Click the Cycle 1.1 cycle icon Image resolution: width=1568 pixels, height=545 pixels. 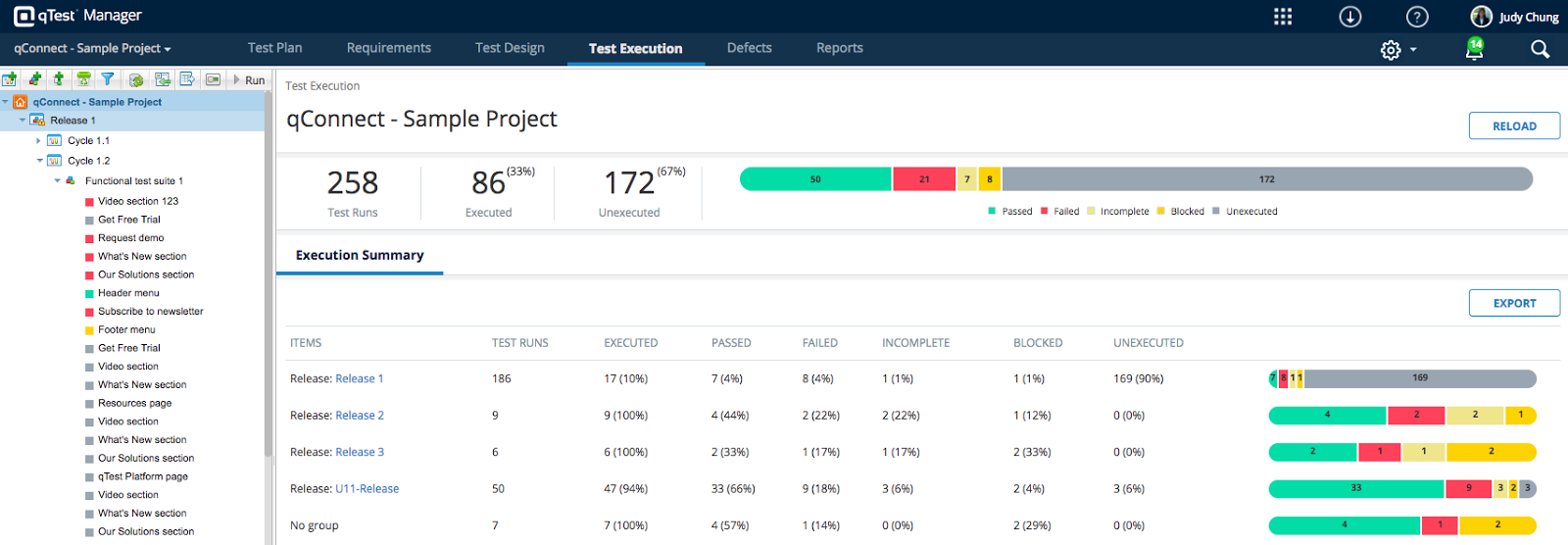click(55, 141)
